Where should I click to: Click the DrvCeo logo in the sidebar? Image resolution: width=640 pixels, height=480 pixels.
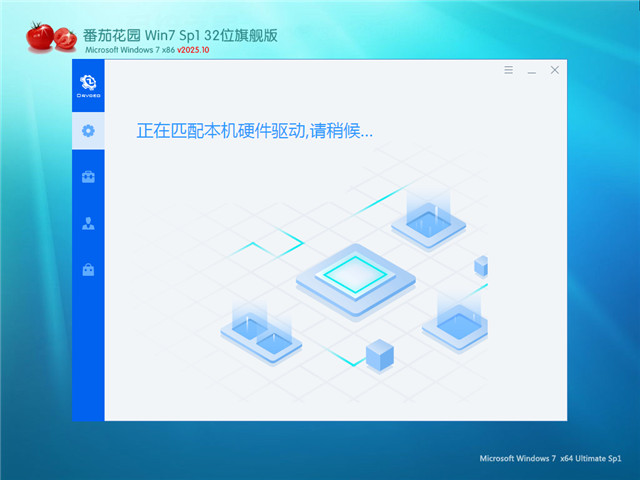pos(88,83)
